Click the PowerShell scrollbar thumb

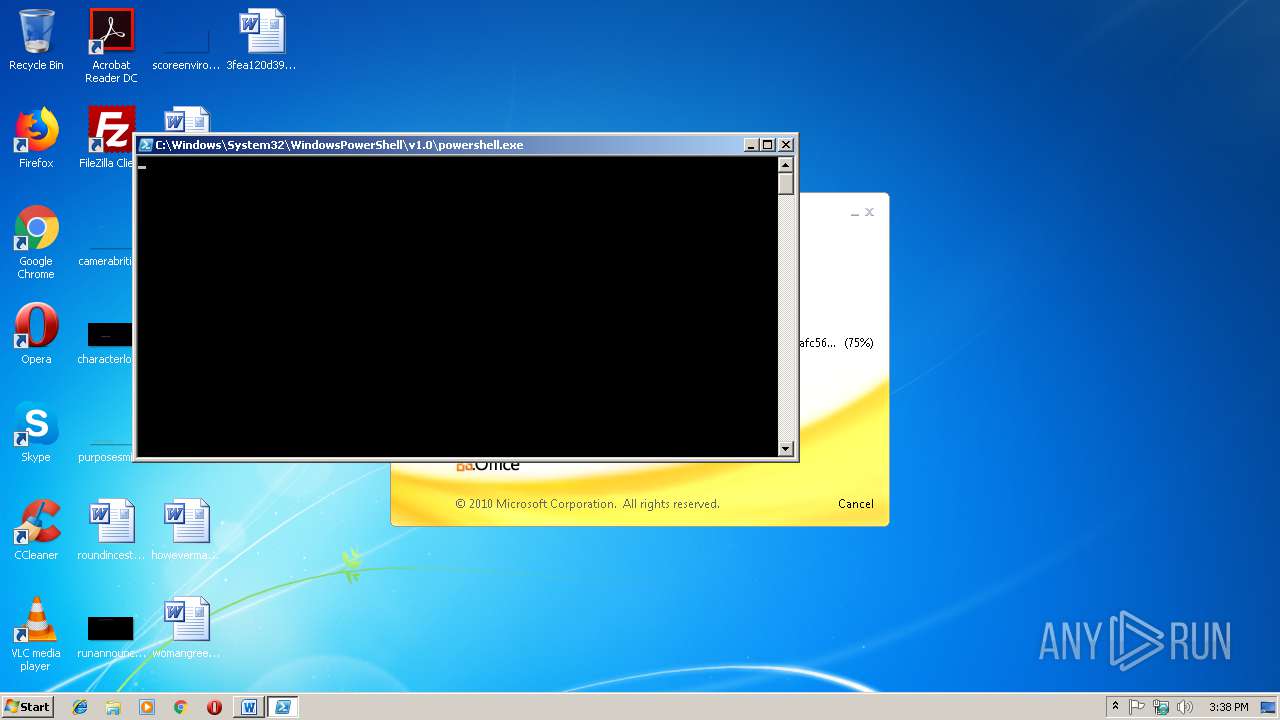(786, 184)
